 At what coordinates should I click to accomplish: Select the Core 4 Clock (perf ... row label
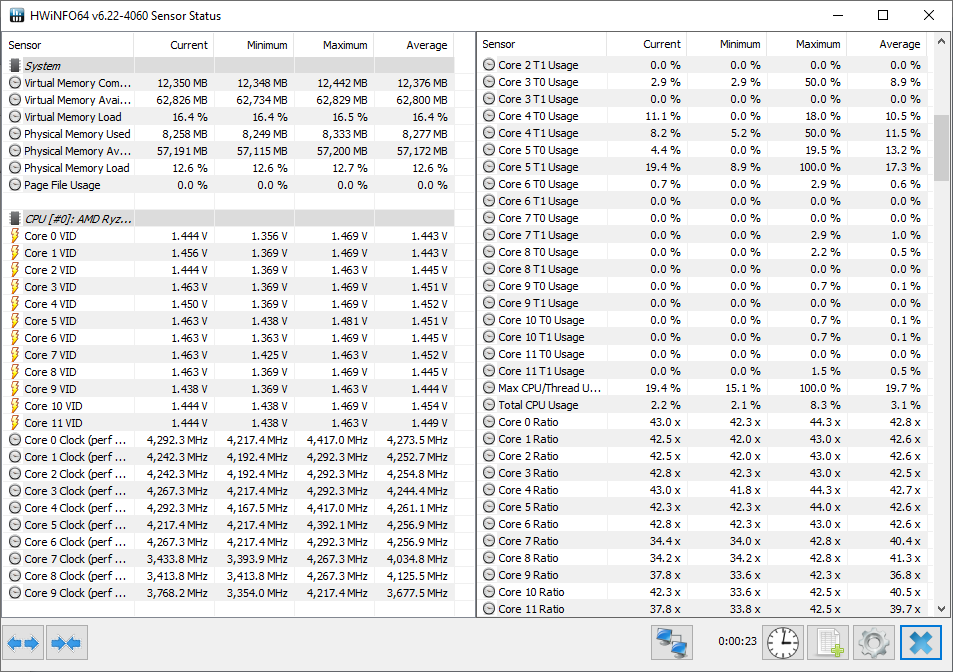coord(75,508)
